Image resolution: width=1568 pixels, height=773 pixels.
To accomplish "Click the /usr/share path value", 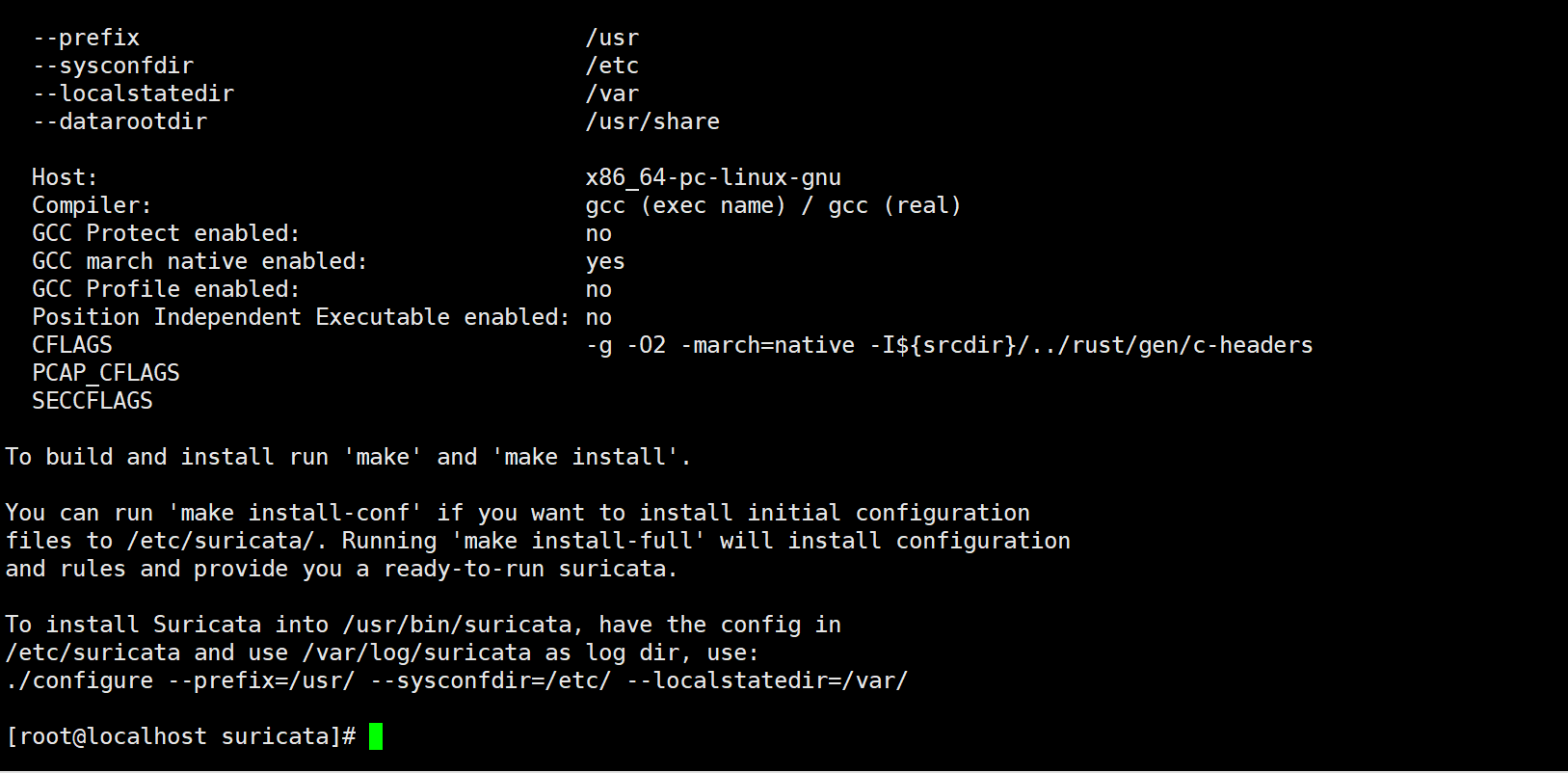I will point(652,121).
